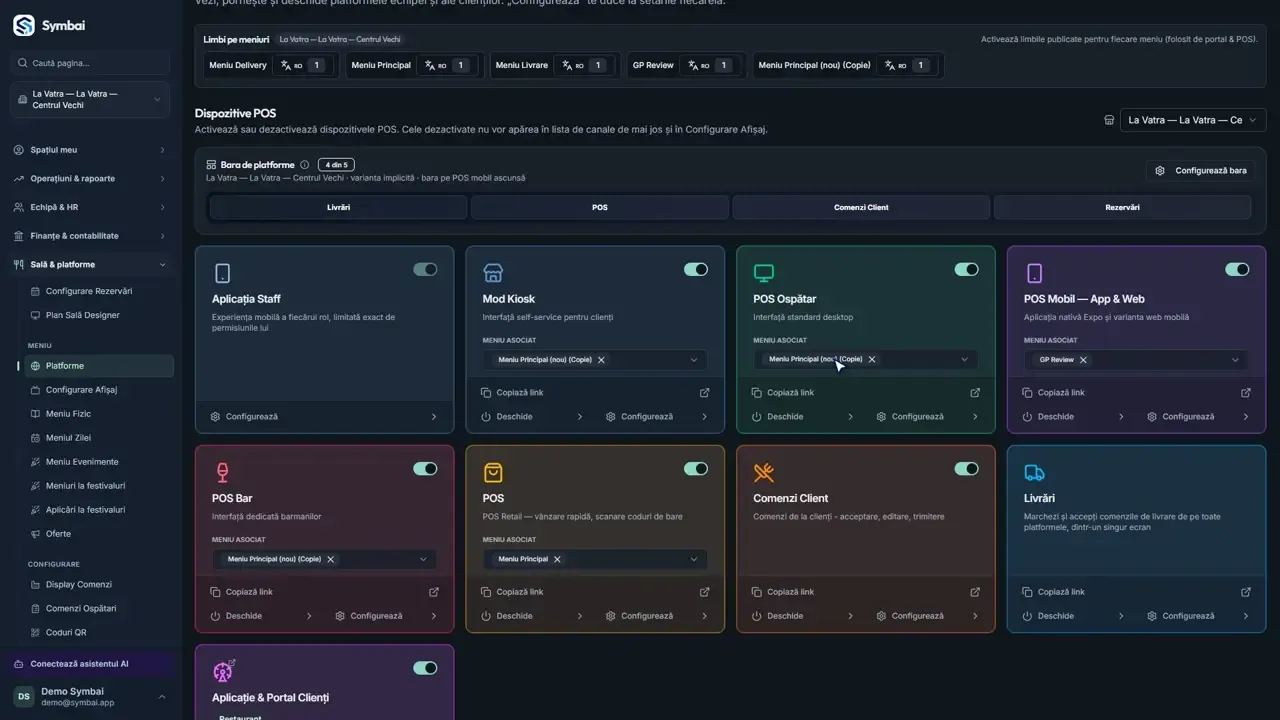This screenshot has width=1280, height=720.
Task: Toggle POS Mobil — App & Web switch
Action: (1237, 269)
